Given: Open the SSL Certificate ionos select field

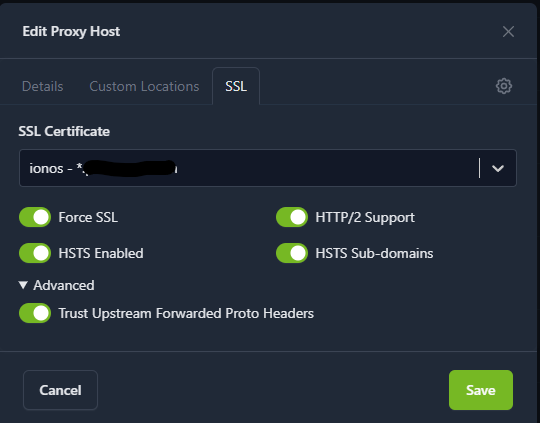Looking at the screenshot, I should click(x=268, y=168).
